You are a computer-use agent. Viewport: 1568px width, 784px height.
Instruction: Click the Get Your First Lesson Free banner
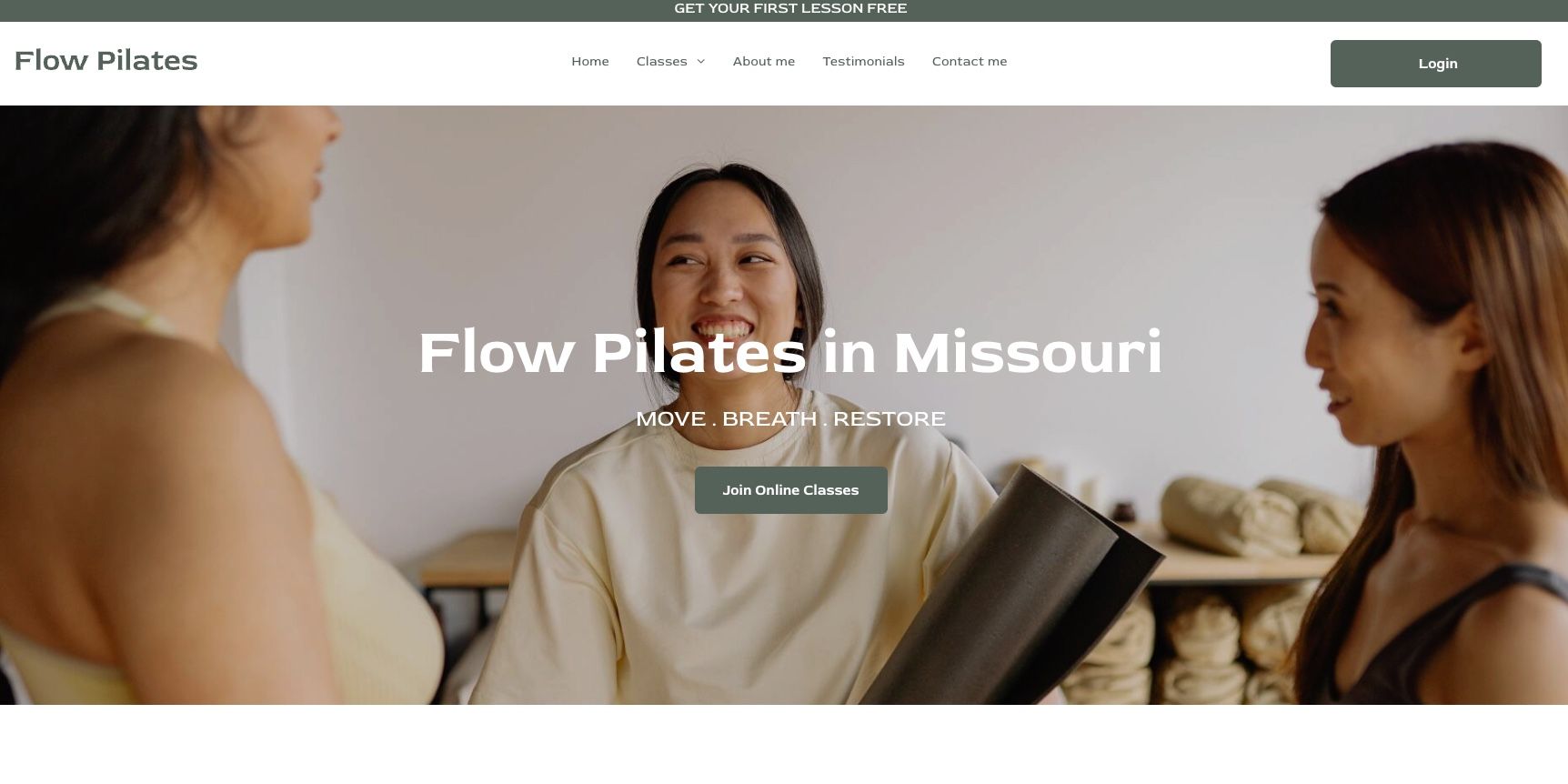[x=789, y=8]
